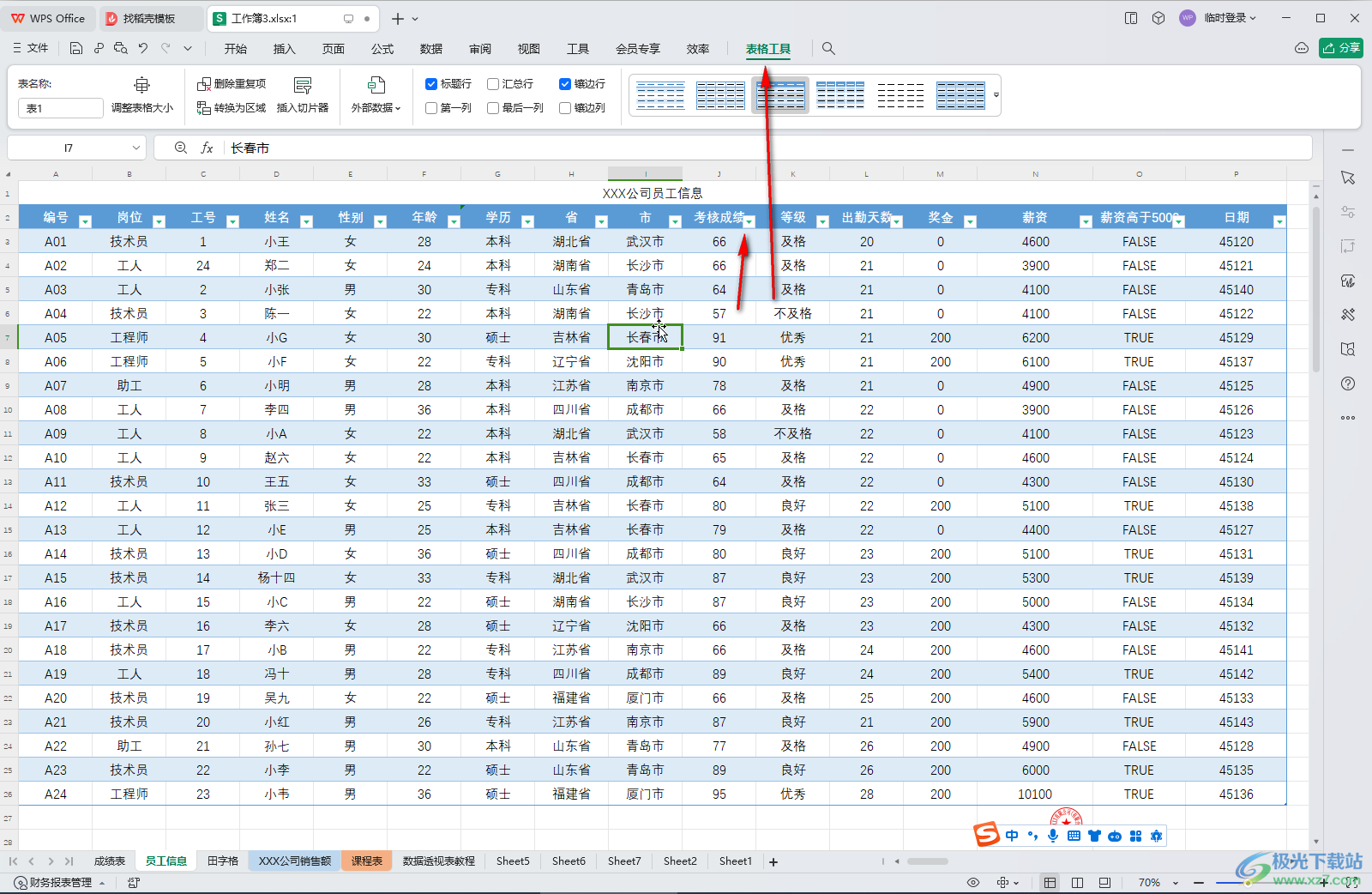Screen dimensions: 1372x894
Task: Enable the Banded Columns (镶边列) checkbox
Action: pyautogui.click(x=565, y=108)
